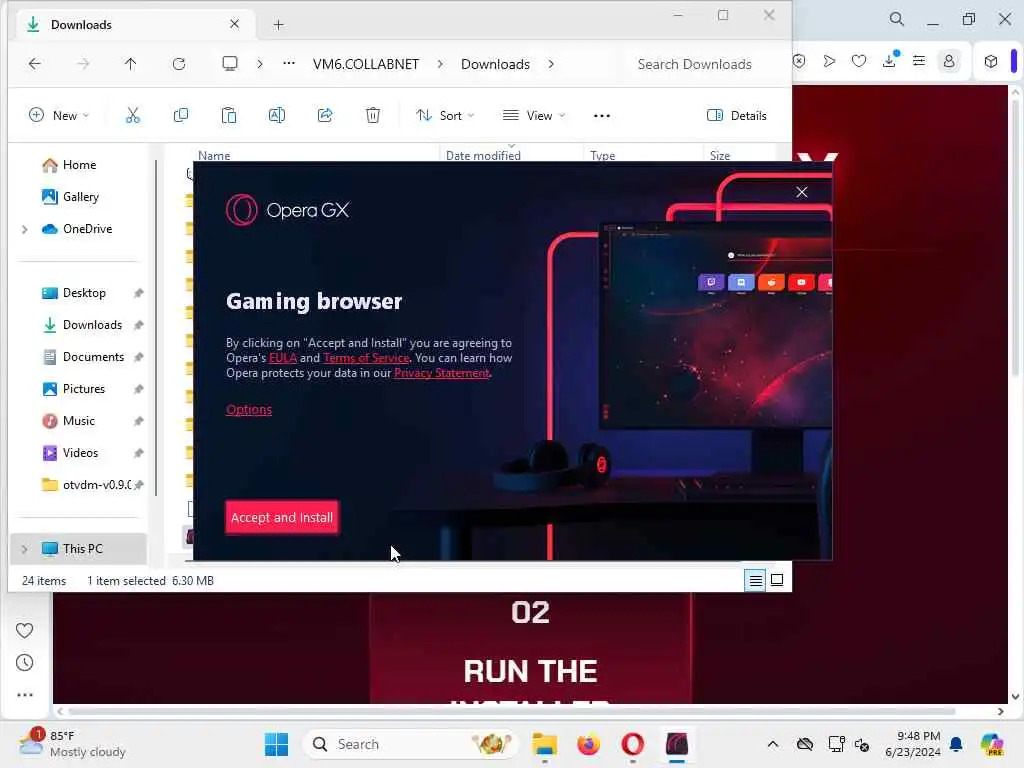Click the Rename icon in Explorer toolbar

(x=277, y=116)
